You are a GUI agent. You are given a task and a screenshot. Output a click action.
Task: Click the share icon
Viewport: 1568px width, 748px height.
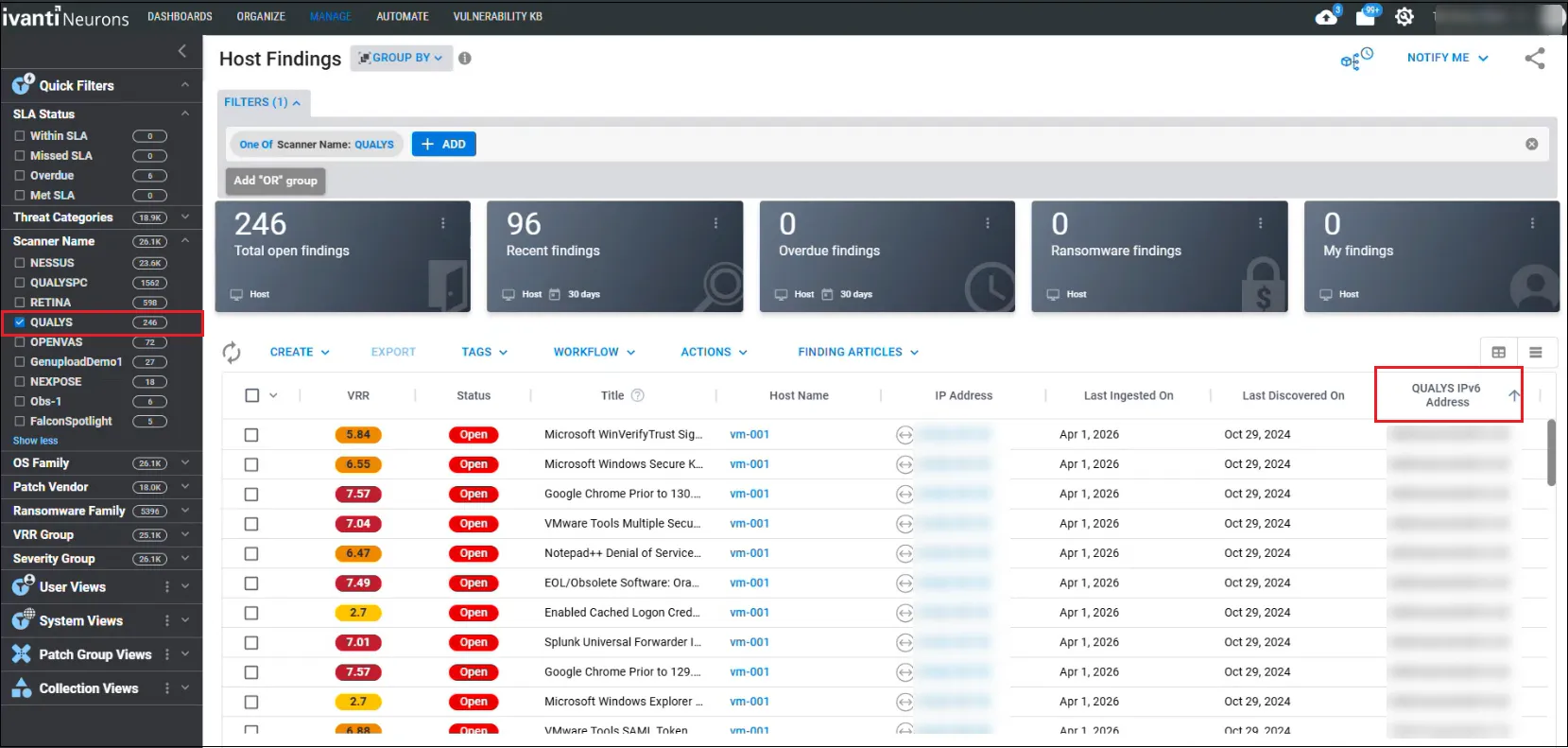pyautogui.click(x=1535, y=59)
